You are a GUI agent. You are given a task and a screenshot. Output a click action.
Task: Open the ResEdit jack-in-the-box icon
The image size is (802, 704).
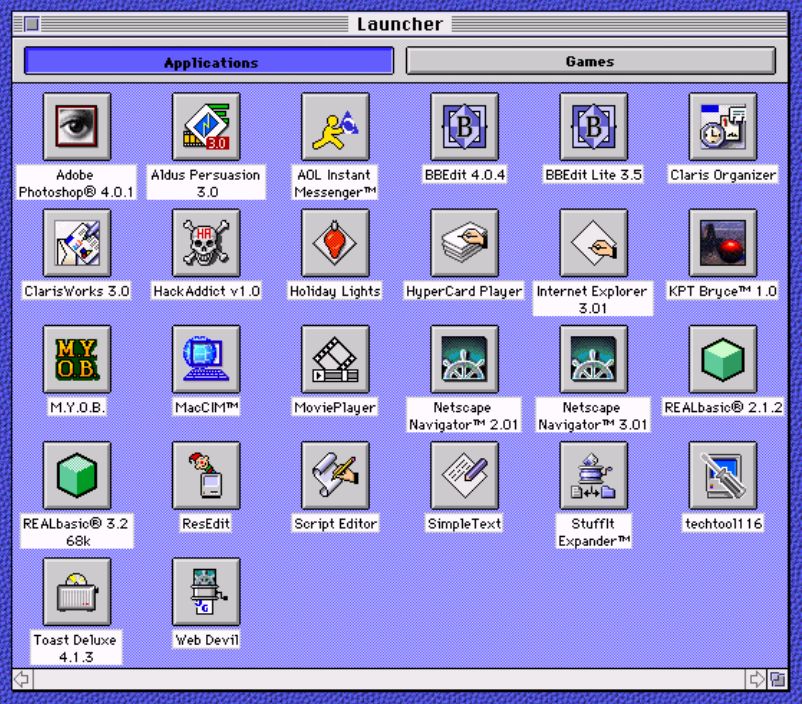tap(206, 475)
